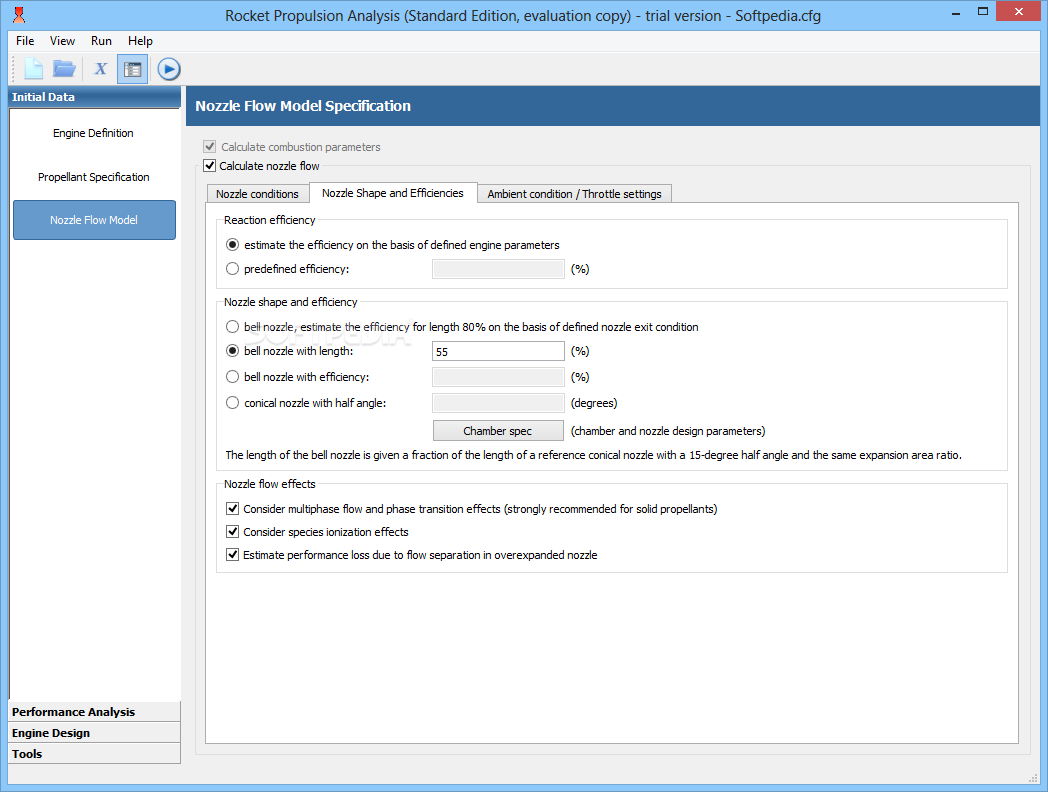
Task: Open the Run menu
Action: [101, 41]
